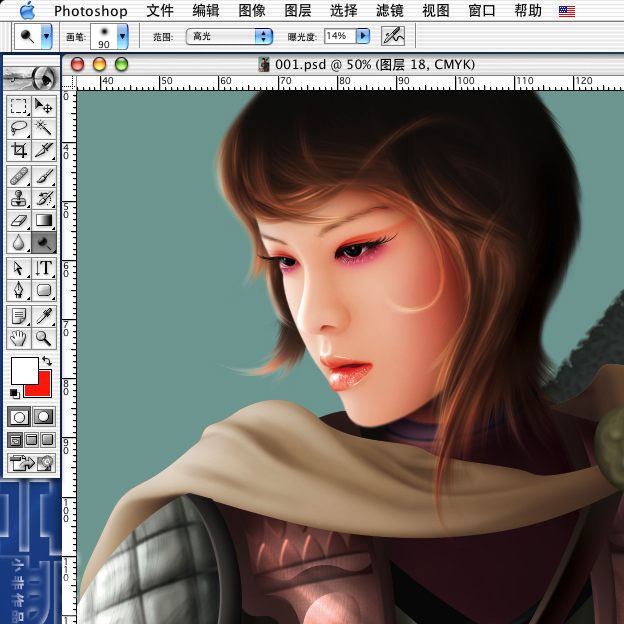Open the Apple menu

click(x=27, y=10)
